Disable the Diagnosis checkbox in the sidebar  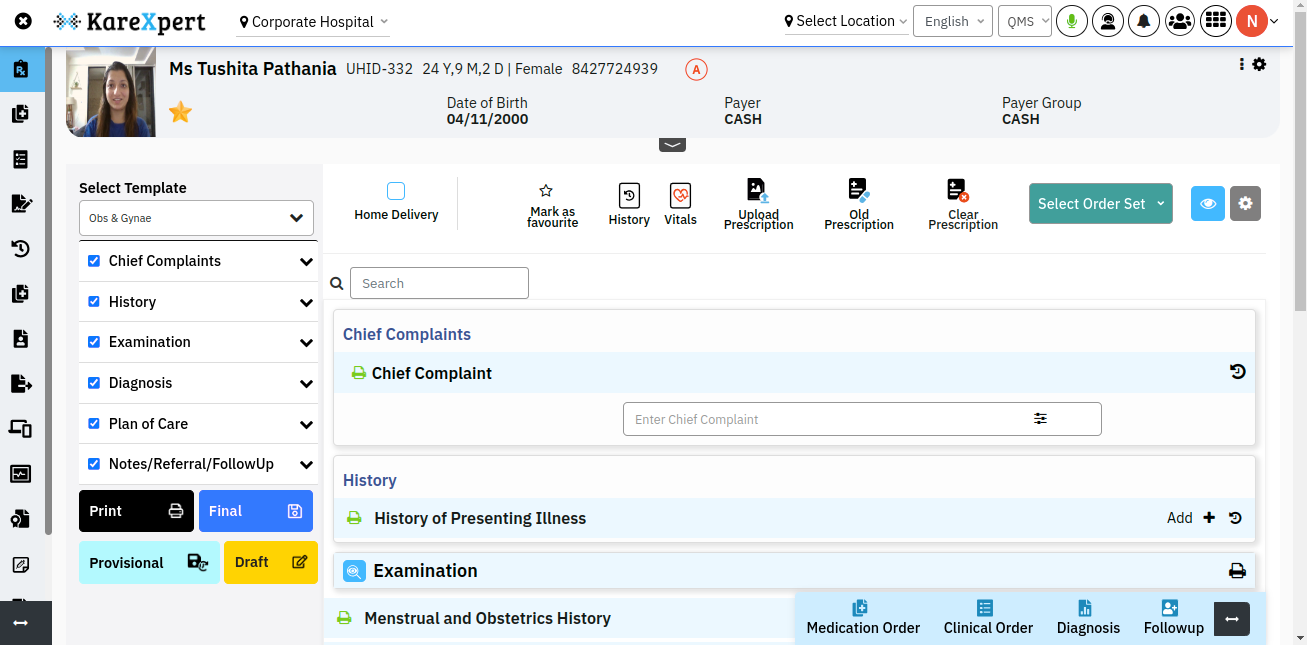coord(92,383)
